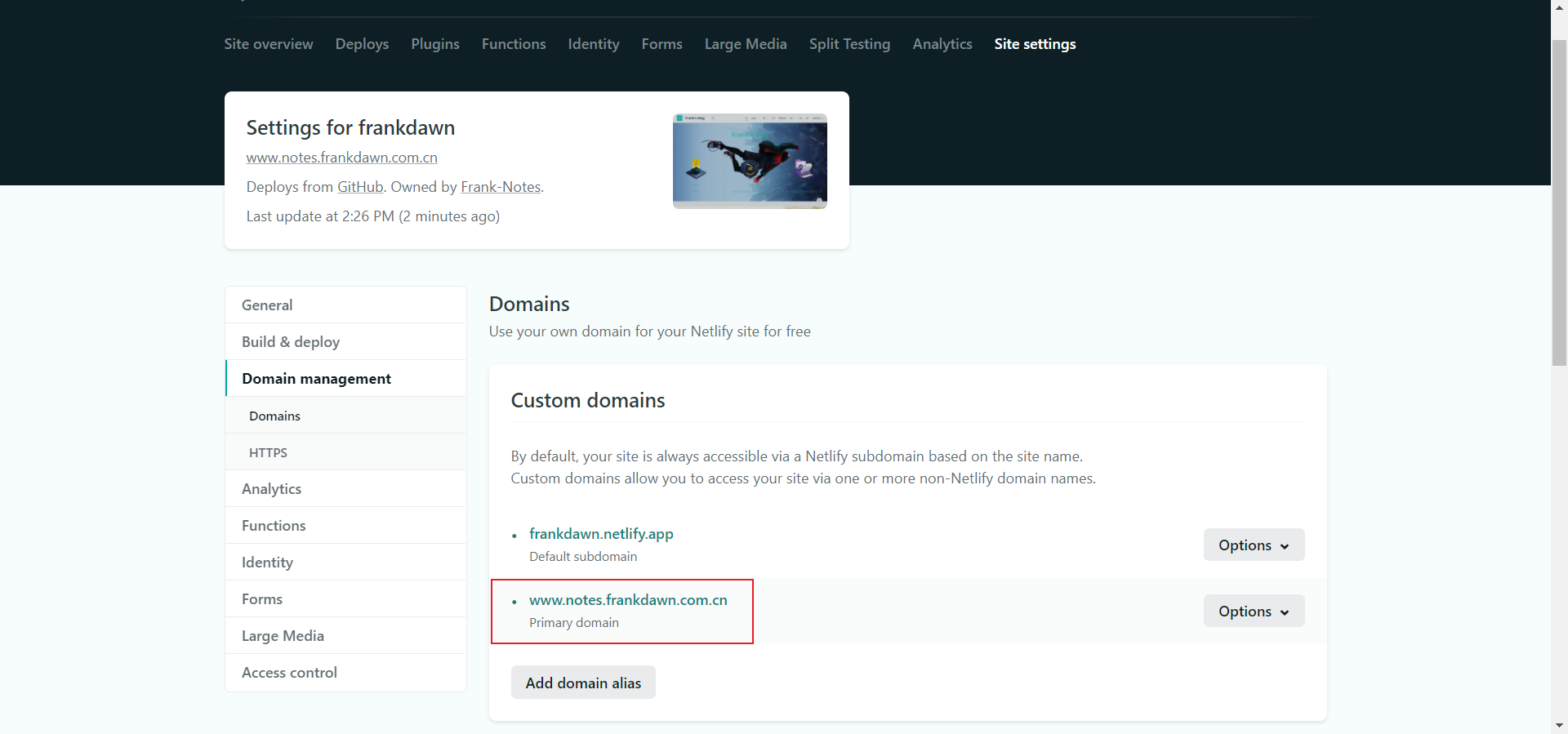The height and width of the screenshot is (734, 1568).
Task: Select General in the settings sidebar
Action: [x=346, y=305]
